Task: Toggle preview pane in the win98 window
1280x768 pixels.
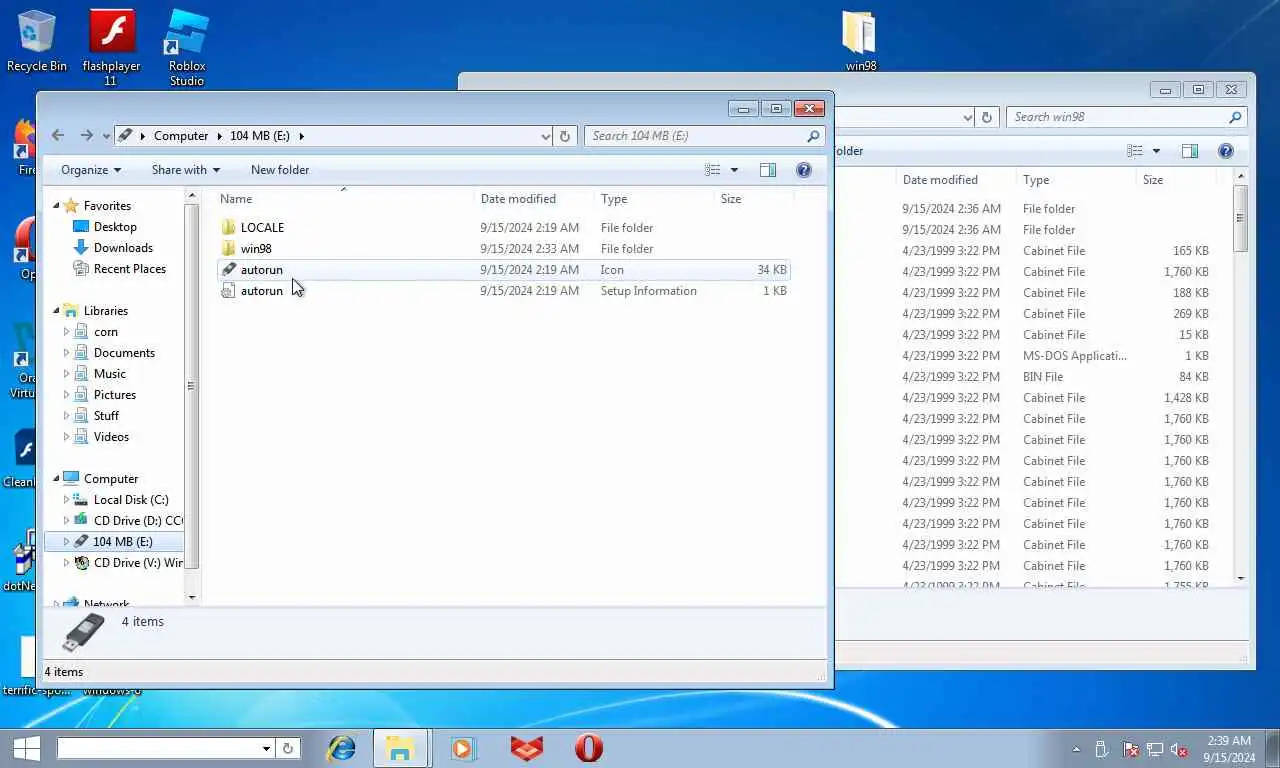Action: 1190,151
